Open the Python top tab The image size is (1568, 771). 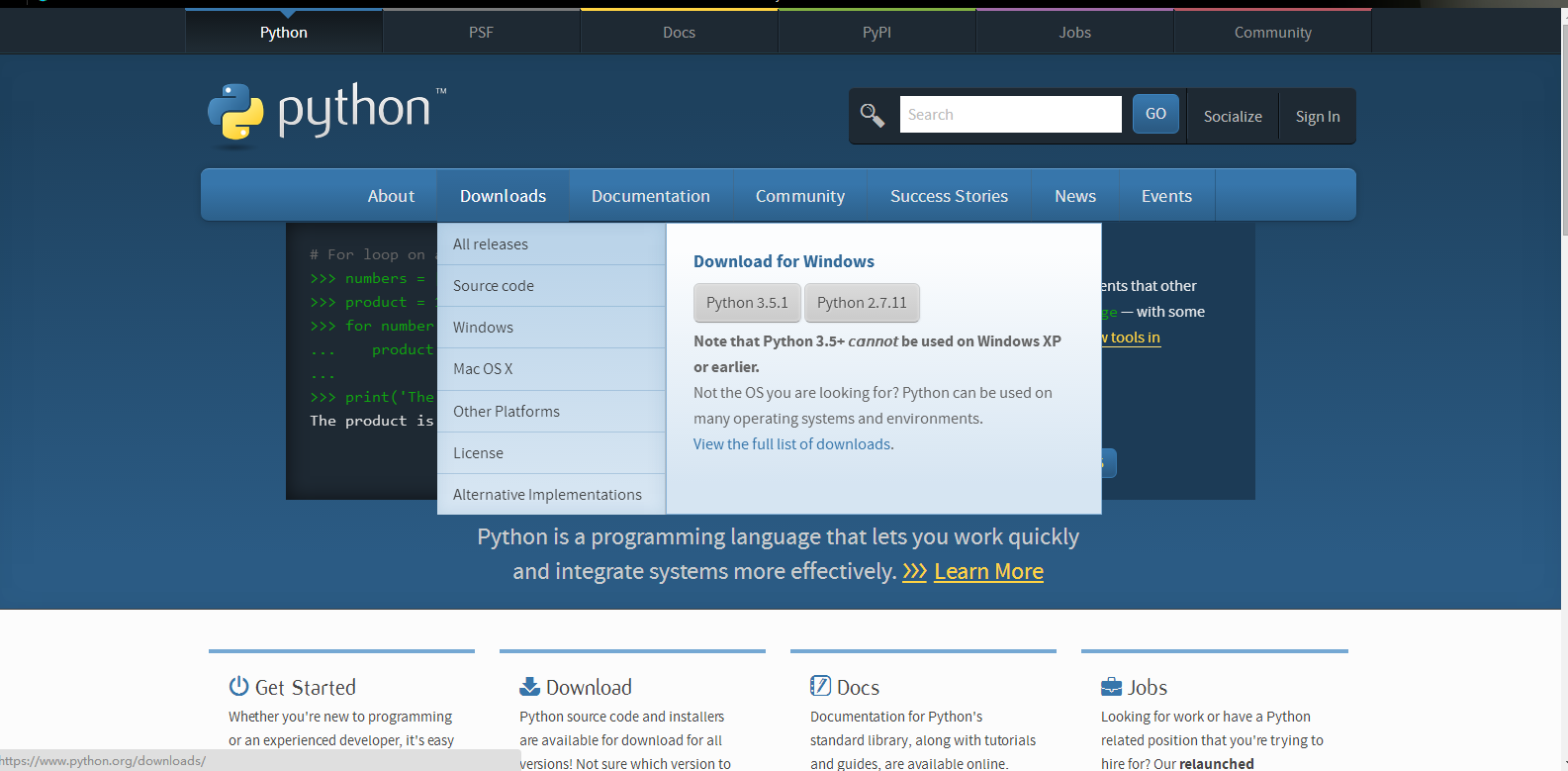[284, 32]
